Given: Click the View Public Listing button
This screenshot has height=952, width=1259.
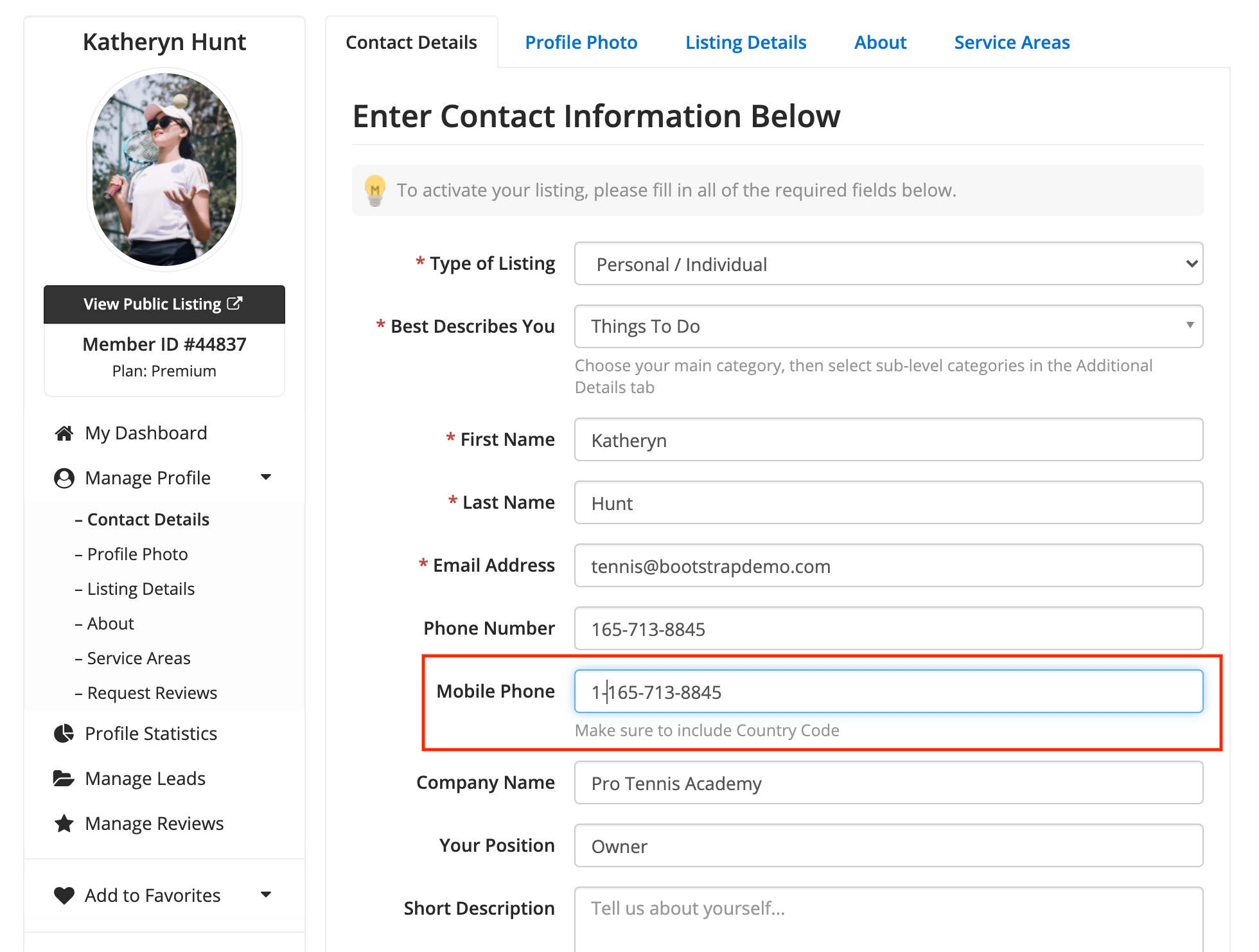Looking at the screenshot, I should 164,304.
